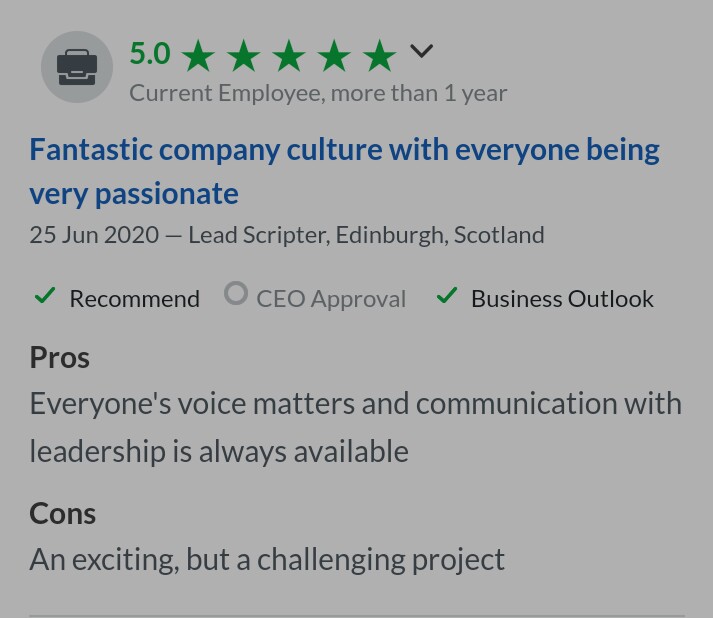Image resolution: width=713 pixels, height=618 pixels.
Task: Click the Pros section heading
Action: click(60, 357)
